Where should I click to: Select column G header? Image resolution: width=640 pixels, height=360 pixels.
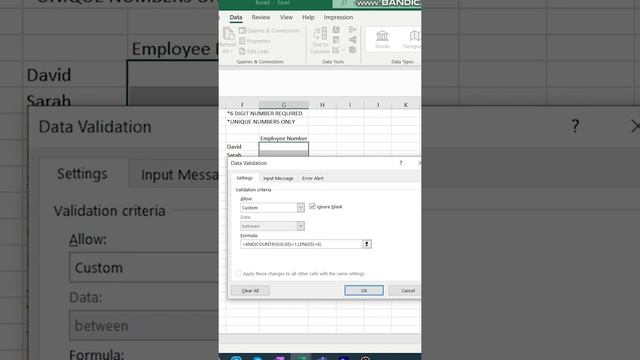(x=284, y=105)
